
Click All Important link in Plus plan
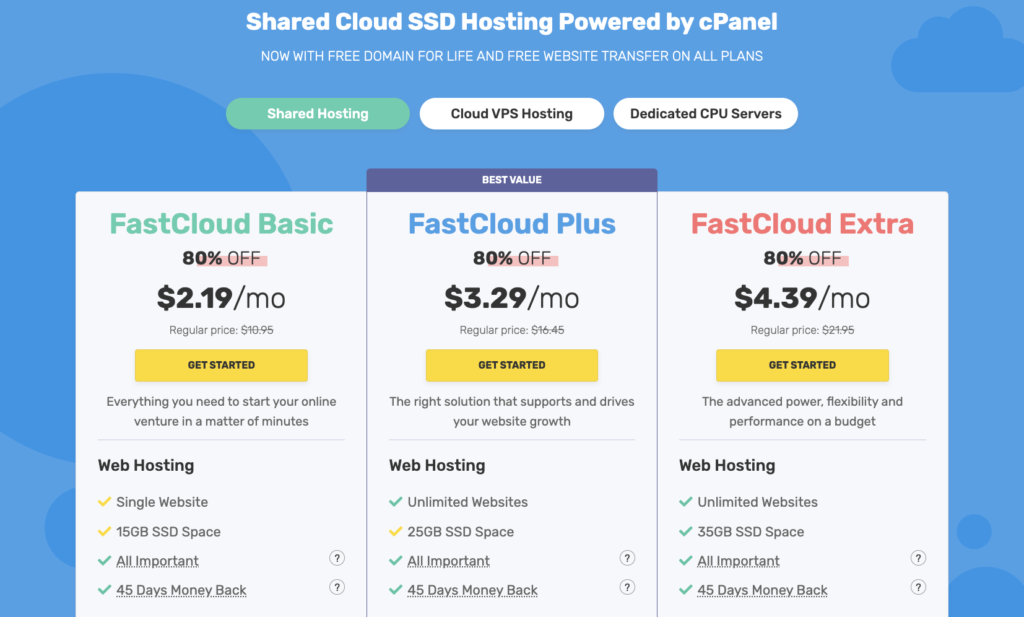tap(449, 561)
